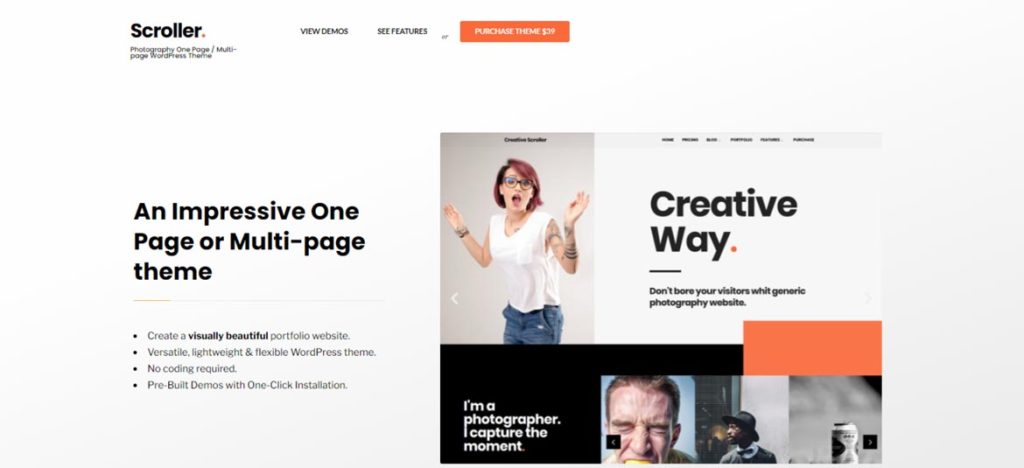1024x468 pixels.
Task: Click the orange color block in the preview
Action: click(x=812, y=348)
